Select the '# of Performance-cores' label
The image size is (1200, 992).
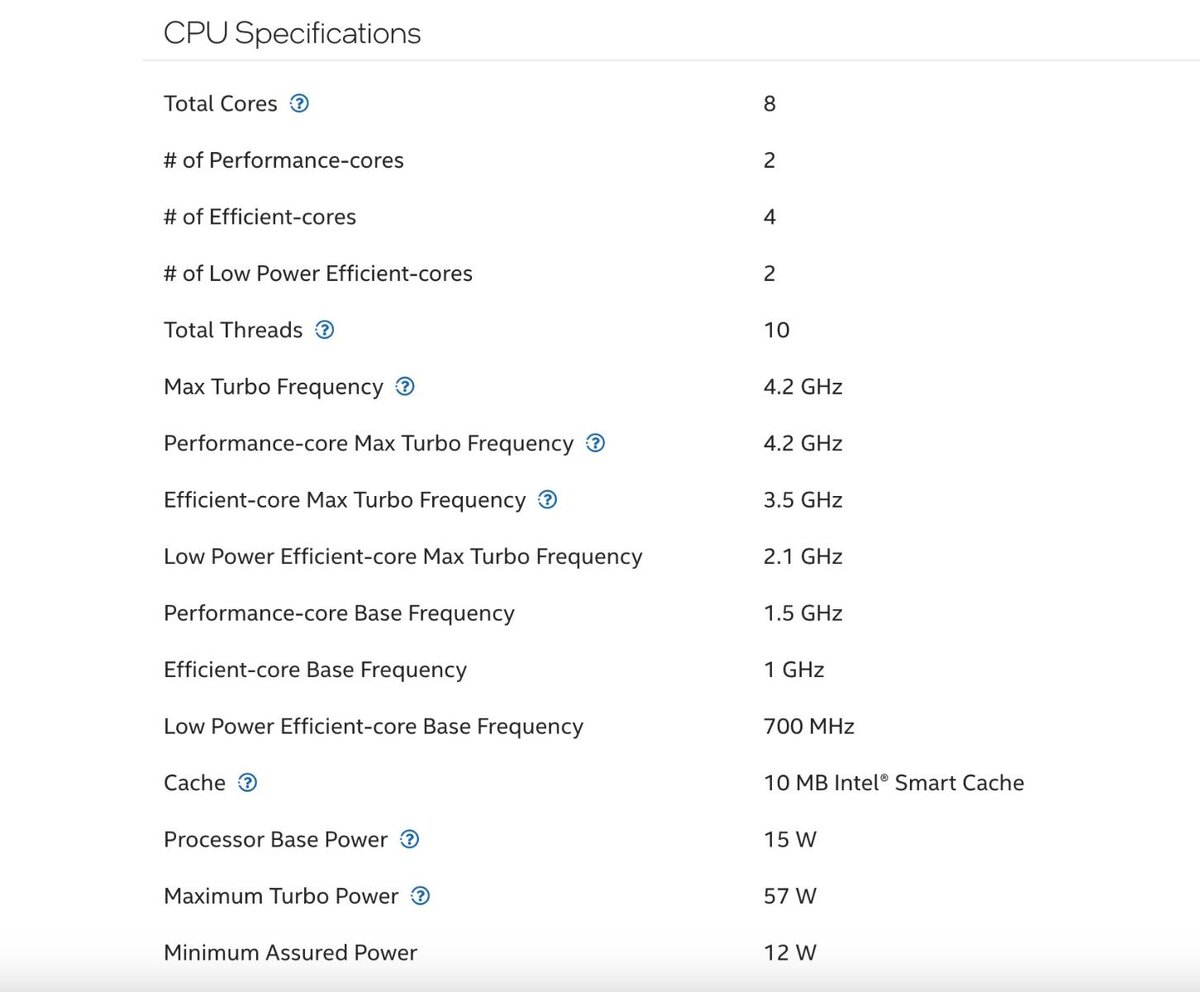click(284, 160)
